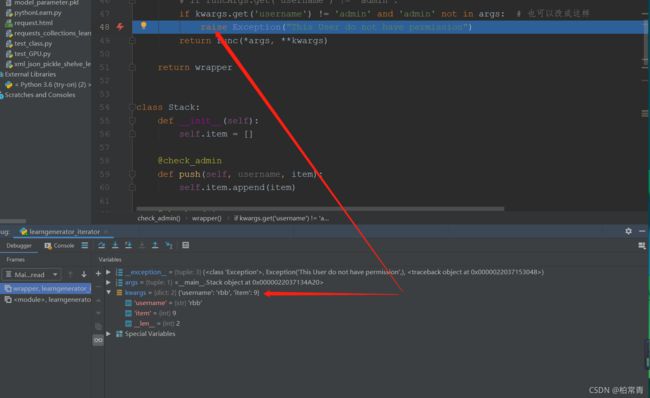The height and width of the screenshot is (398, 650).
Task: Select External Libraries in project tree
Action: tap(30, 74)
